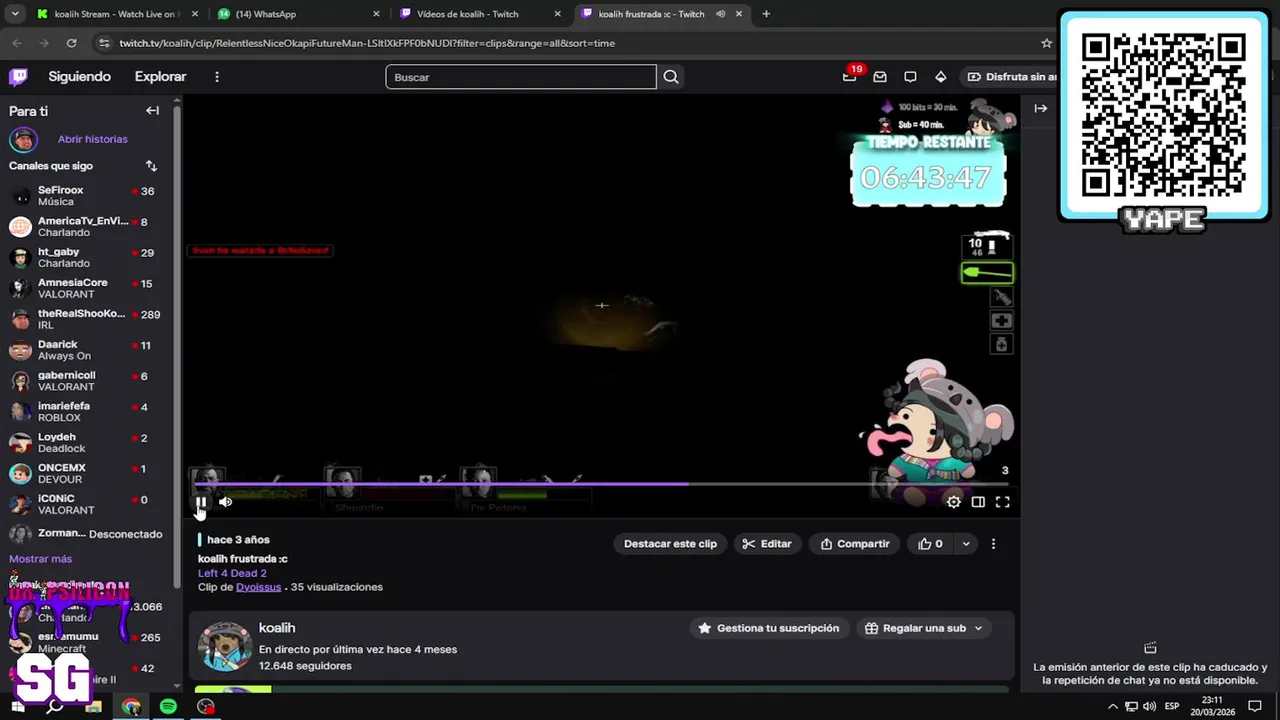The width and height of the screenshot is (1280, 720).
Task: Mute audio on koalih frustrada tab
Action: (720, 14)
